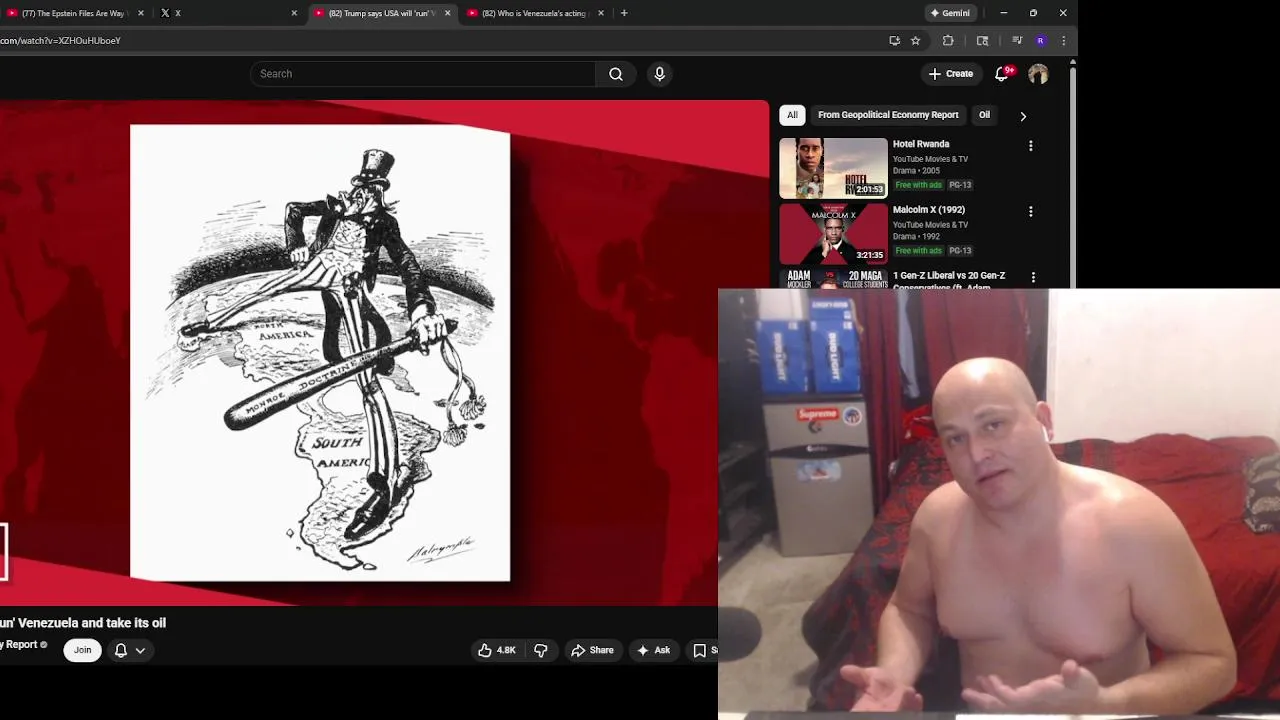Start voice search with microphone
Viewport: 1280px width, 720px height.
coord(659,74)
